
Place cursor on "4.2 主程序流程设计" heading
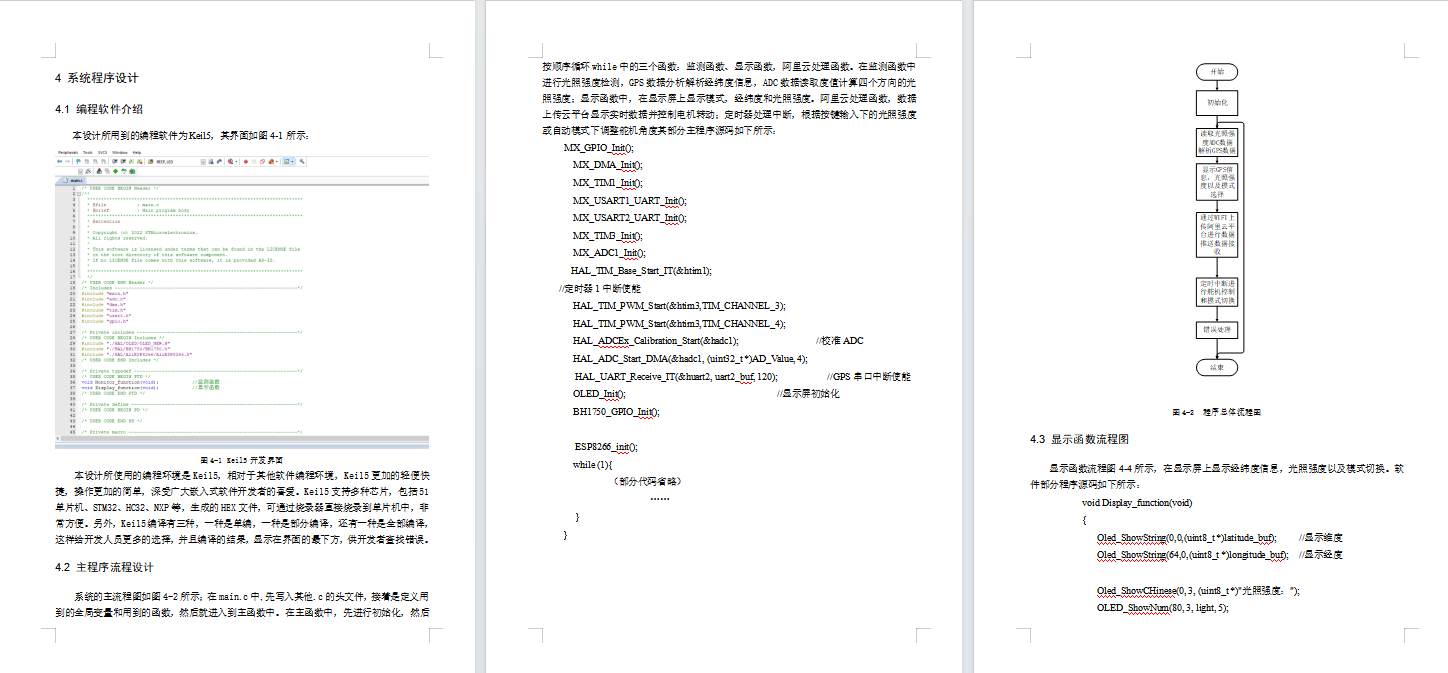tap(104, 568)
